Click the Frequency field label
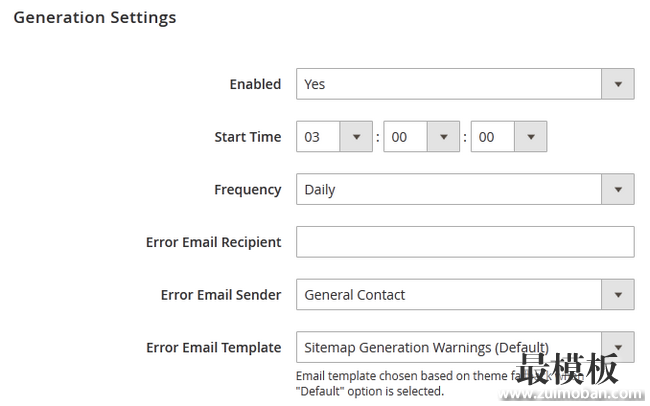This screenshot has height=406, width=650. click(248, 190)
